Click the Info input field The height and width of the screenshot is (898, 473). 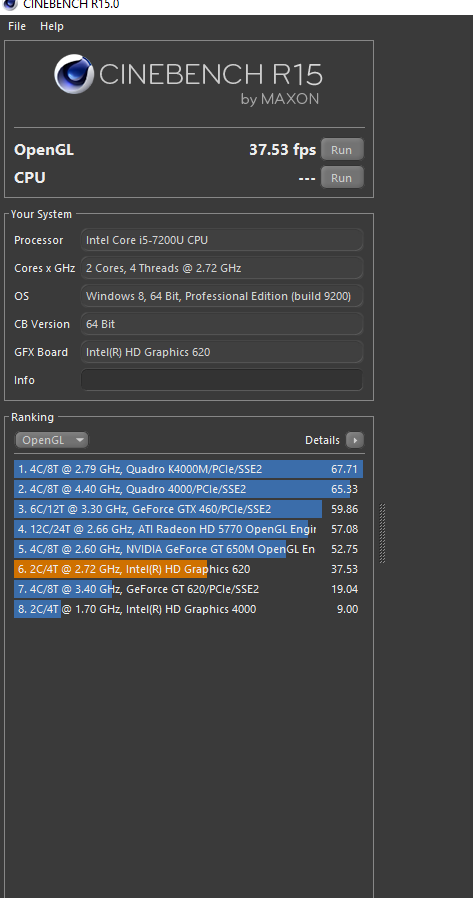(x=222, y=380)
